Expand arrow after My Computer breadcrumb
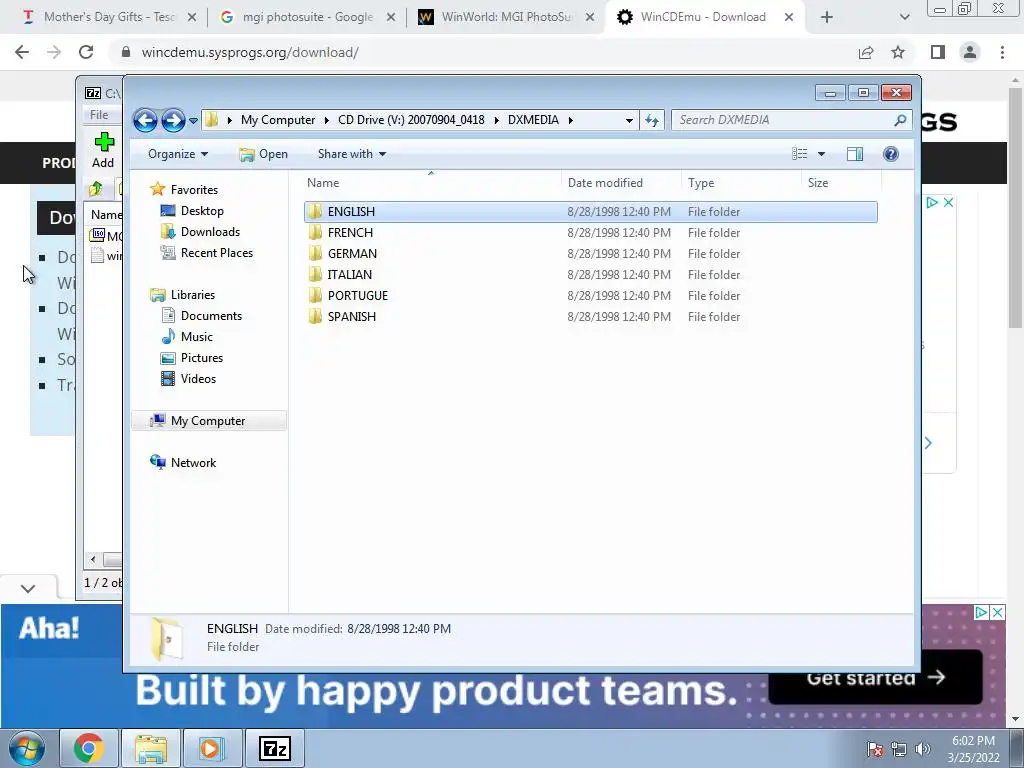Image resolution: width=1024 pixels, height=768 pixels. 327,120
